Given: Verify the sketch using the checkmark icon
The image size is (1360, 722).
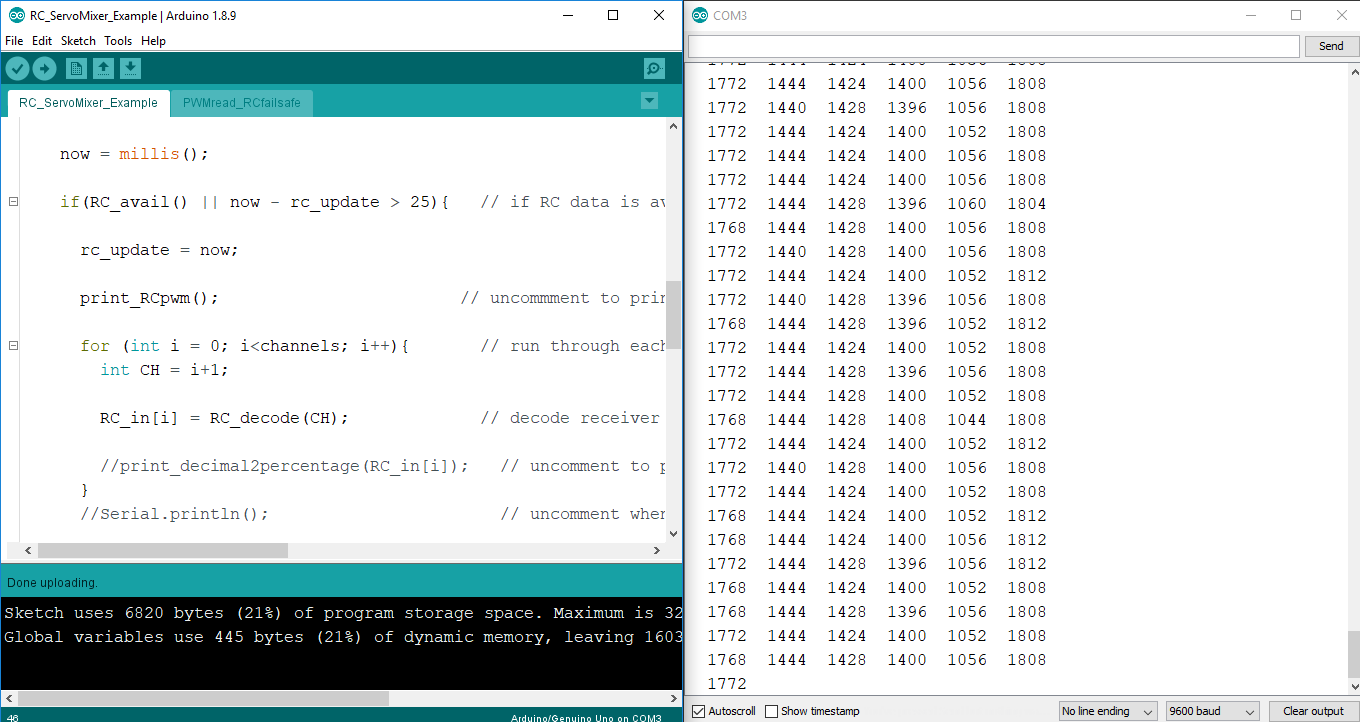Looking at the screenshot, I should pos(17,68).
